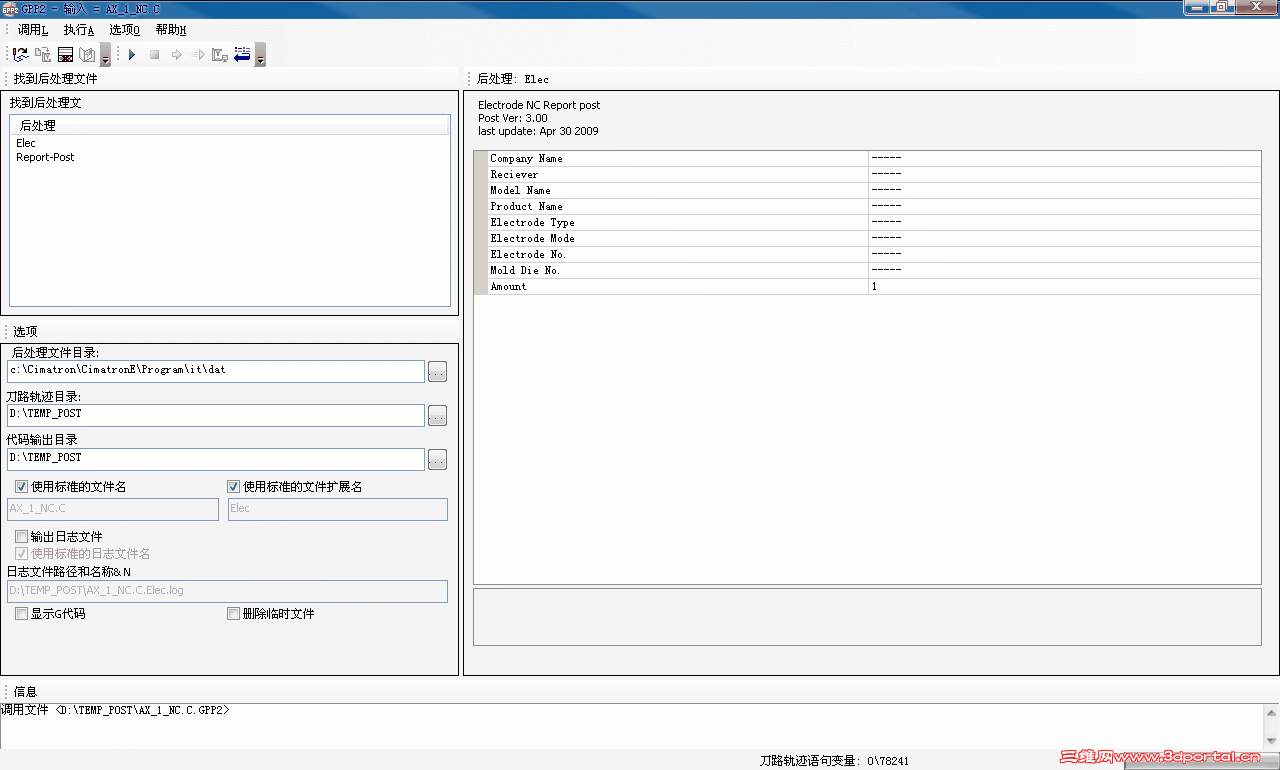Image resolution: width=1280 pixels, height=770 pixels.
Task: Click the 刀路轨迹目录 path field
Action: coord(216,414)
